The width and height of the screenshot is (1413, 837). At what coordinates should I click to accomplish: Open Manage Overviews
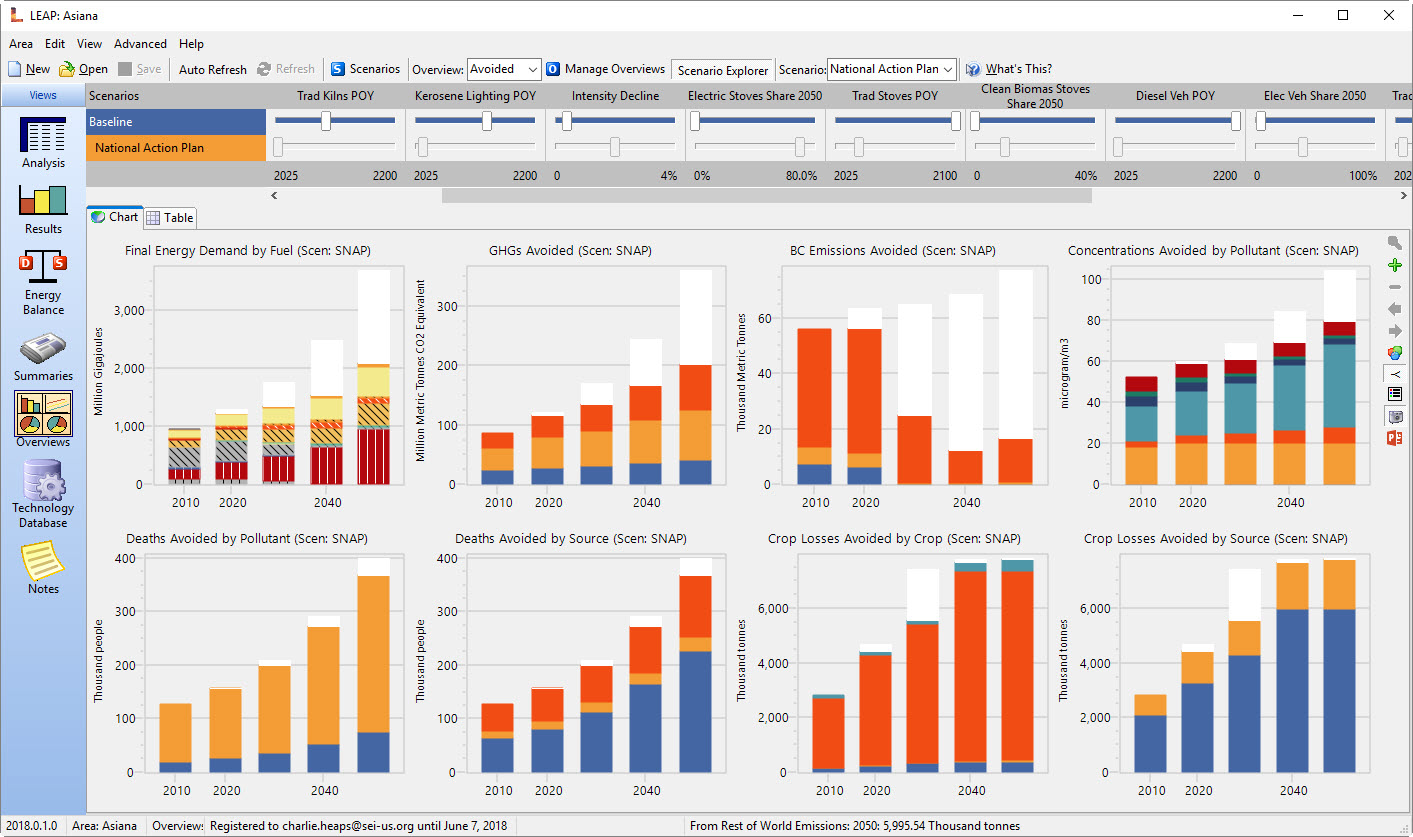605,69
